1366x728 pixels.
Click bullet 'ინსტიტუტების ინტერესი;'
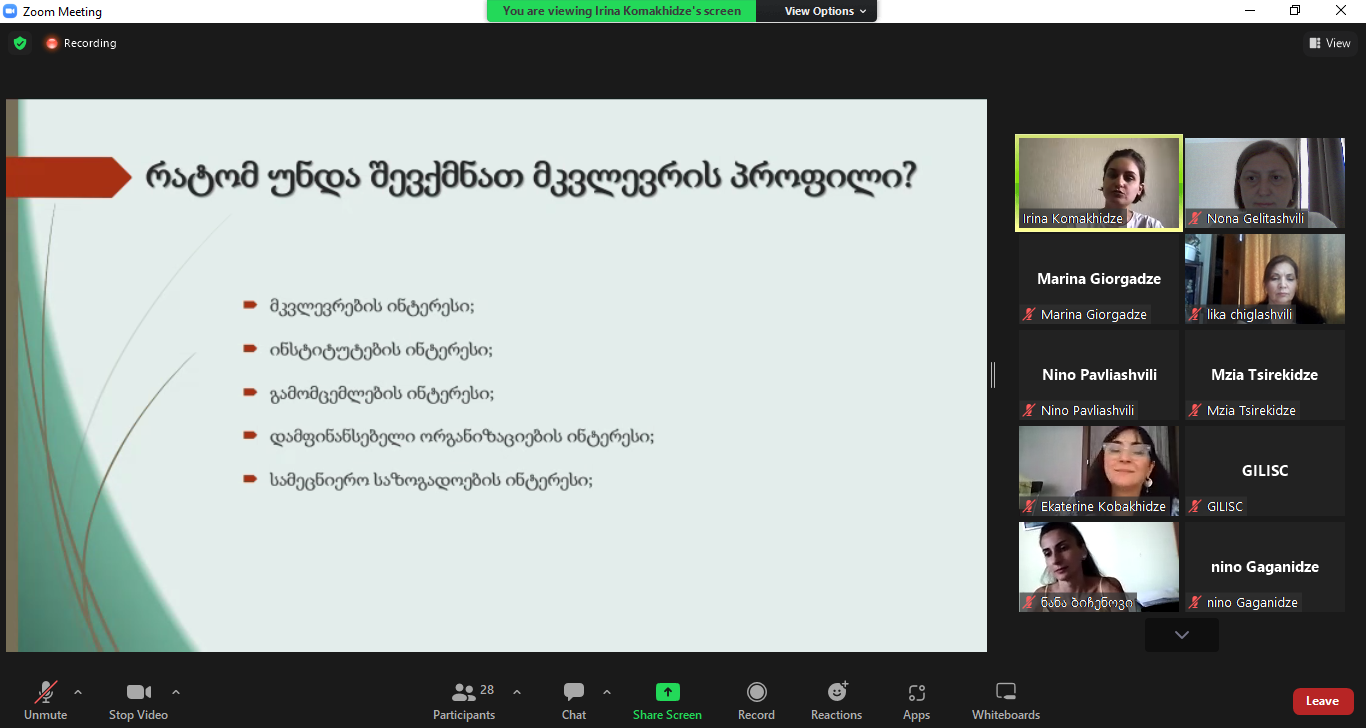pyautogui.click(x=380, y=349)
